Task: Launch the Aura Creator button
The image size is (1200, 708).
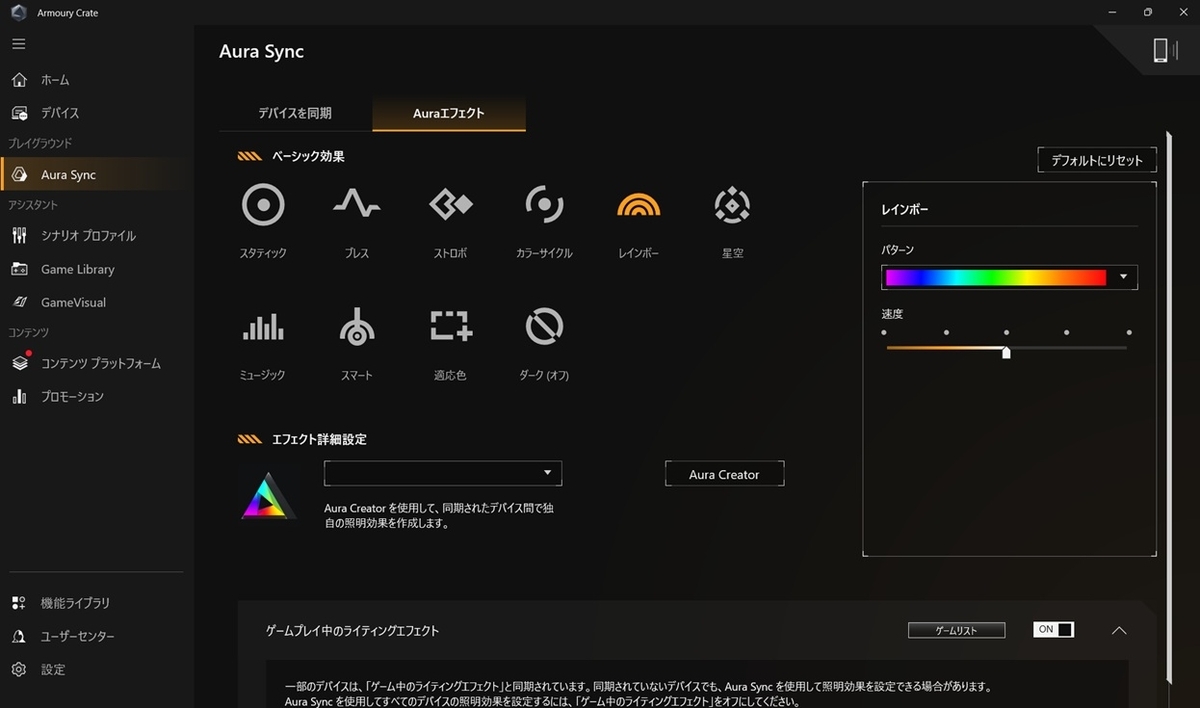Action: 724,474
